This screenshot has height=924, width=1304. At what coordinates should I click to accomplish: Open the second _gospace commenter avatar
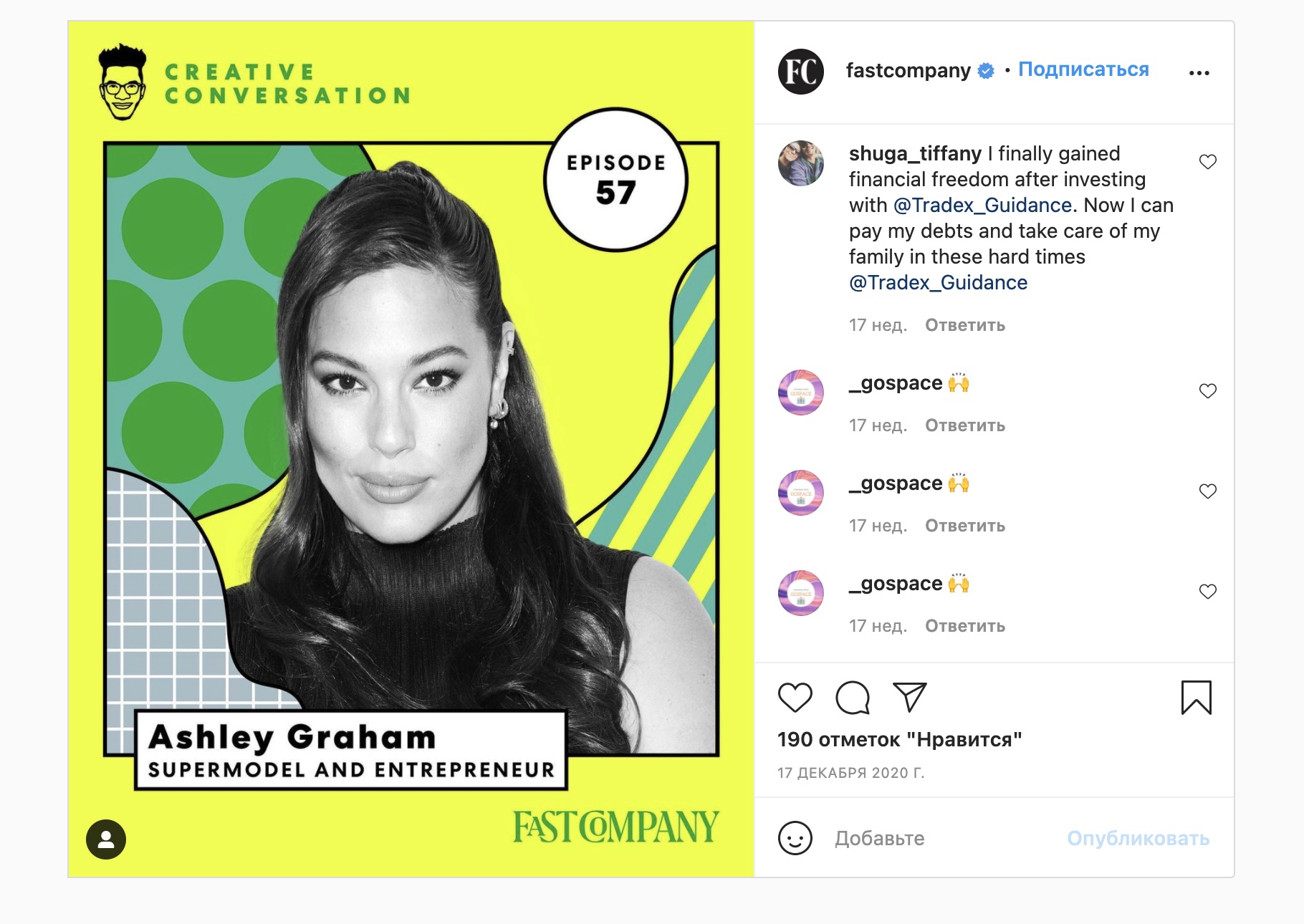point(800,492)
